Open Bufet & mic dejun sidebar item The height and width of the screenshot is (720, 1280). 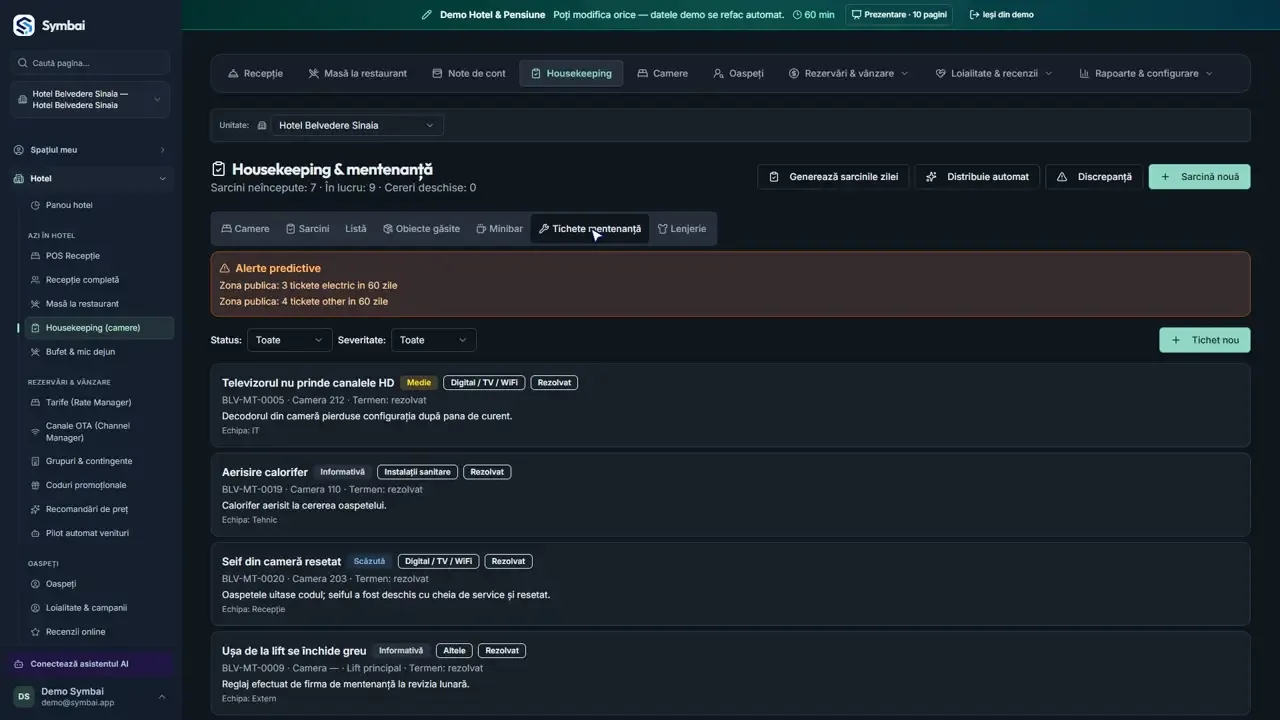(98, 352)
